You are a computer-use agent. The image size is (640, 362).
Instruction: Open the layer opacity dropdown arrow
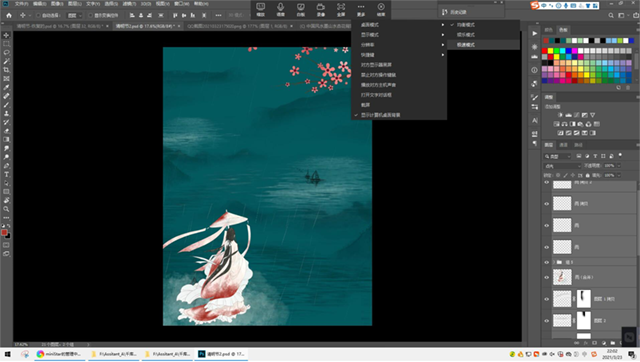tap(619, 166)
